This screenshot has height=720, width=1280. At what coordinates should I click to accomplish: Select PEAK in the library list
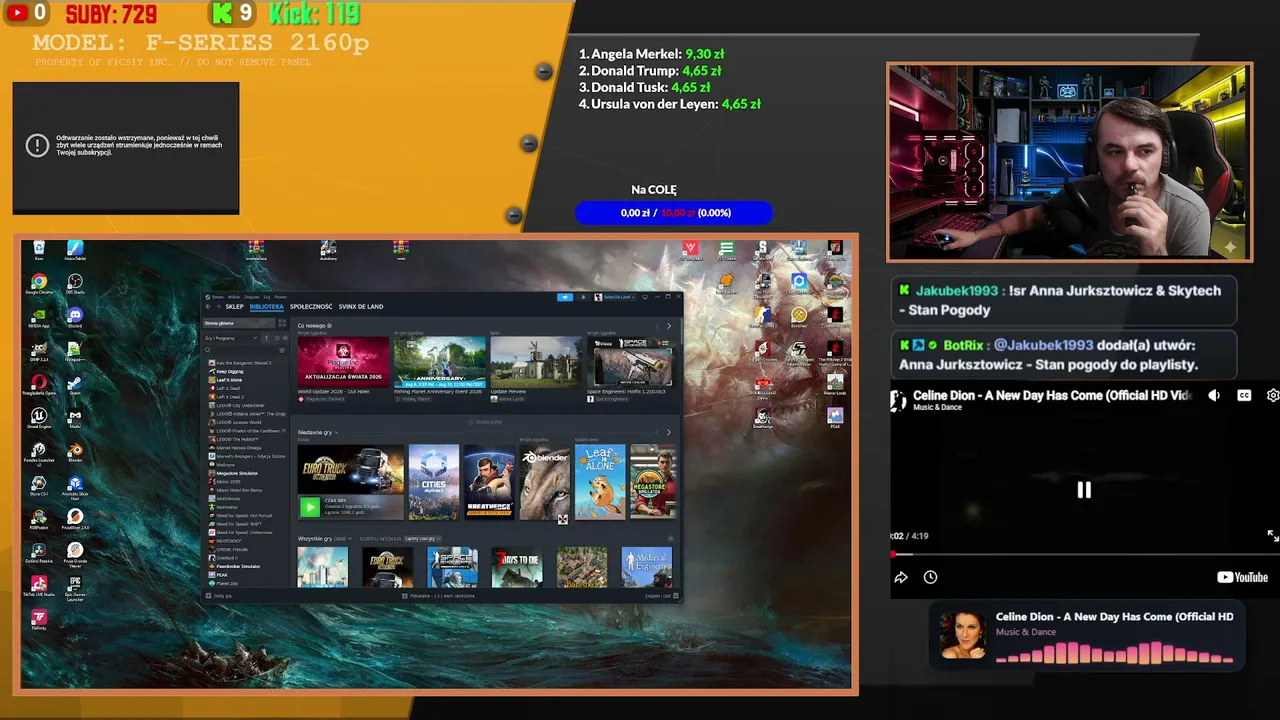pyautogui.click(x=221, y=575)
